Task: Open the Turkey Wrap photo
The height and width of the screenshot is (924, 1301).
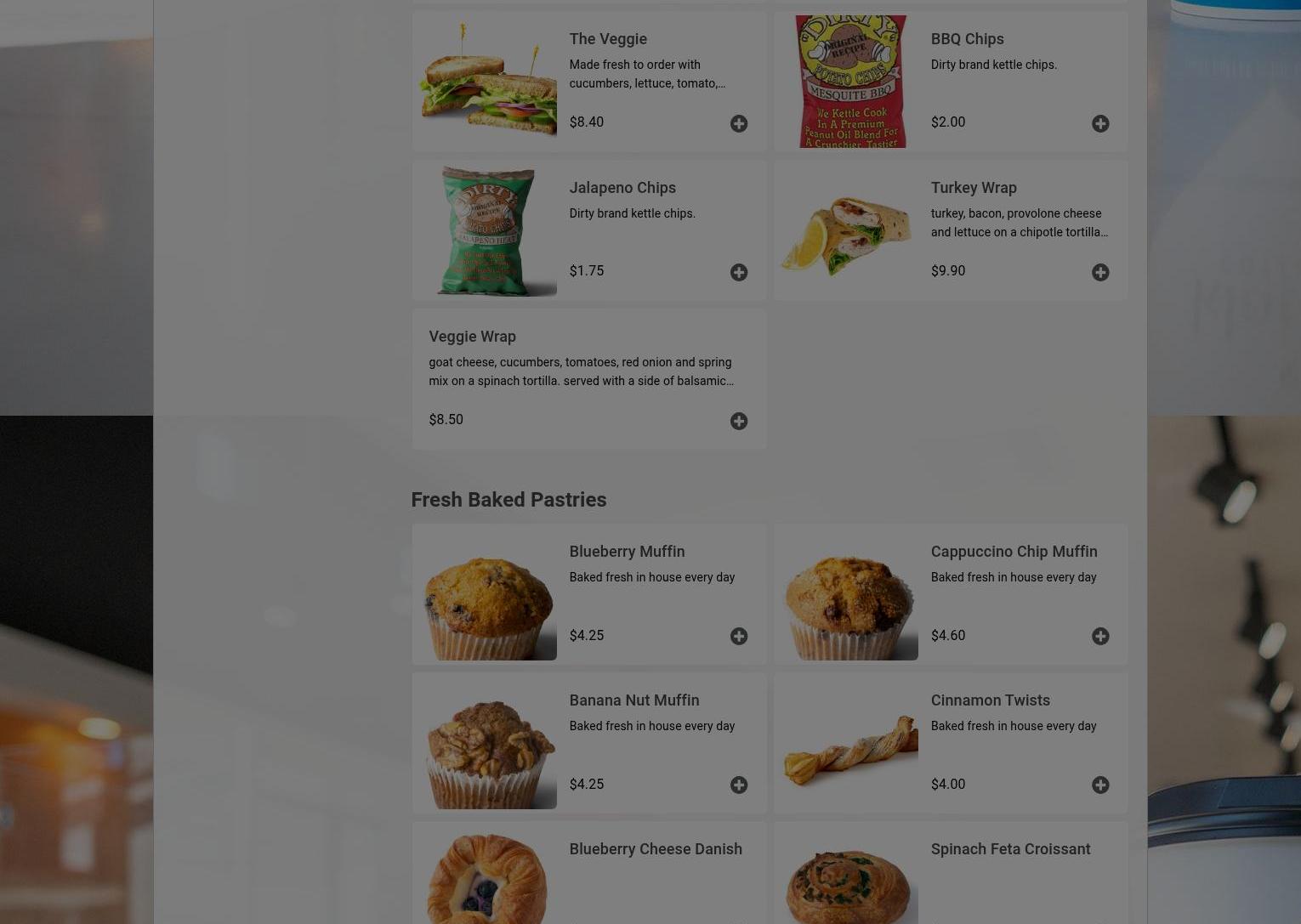Action: (x=848, y=230)
